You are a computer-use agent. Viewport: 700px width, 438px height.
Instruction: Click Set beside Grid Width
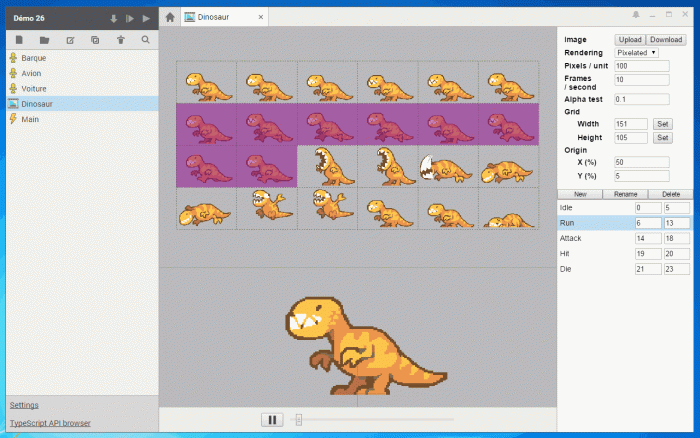click(x=662, y=124)
